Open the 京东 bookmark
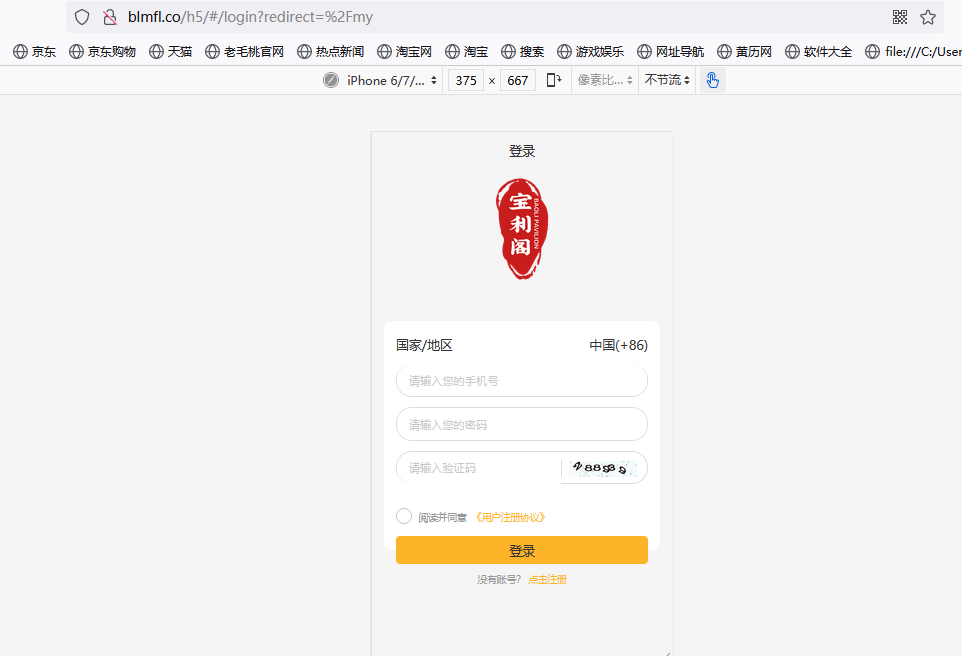The height and width of the screenshot is (656, 962). pyautogui.click(x=35, y=51)
